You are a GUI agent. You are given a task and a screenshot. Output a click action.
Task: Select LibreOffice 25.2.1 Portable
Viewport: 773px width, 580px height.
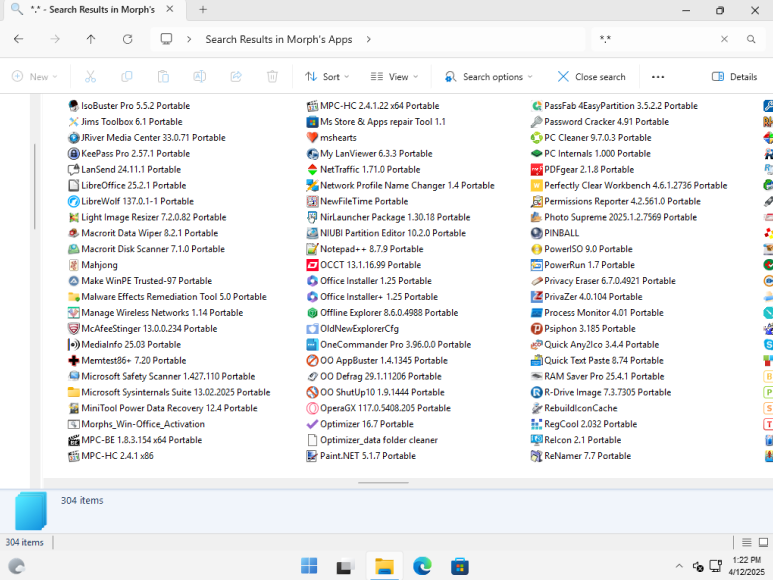tap(127, 185)
